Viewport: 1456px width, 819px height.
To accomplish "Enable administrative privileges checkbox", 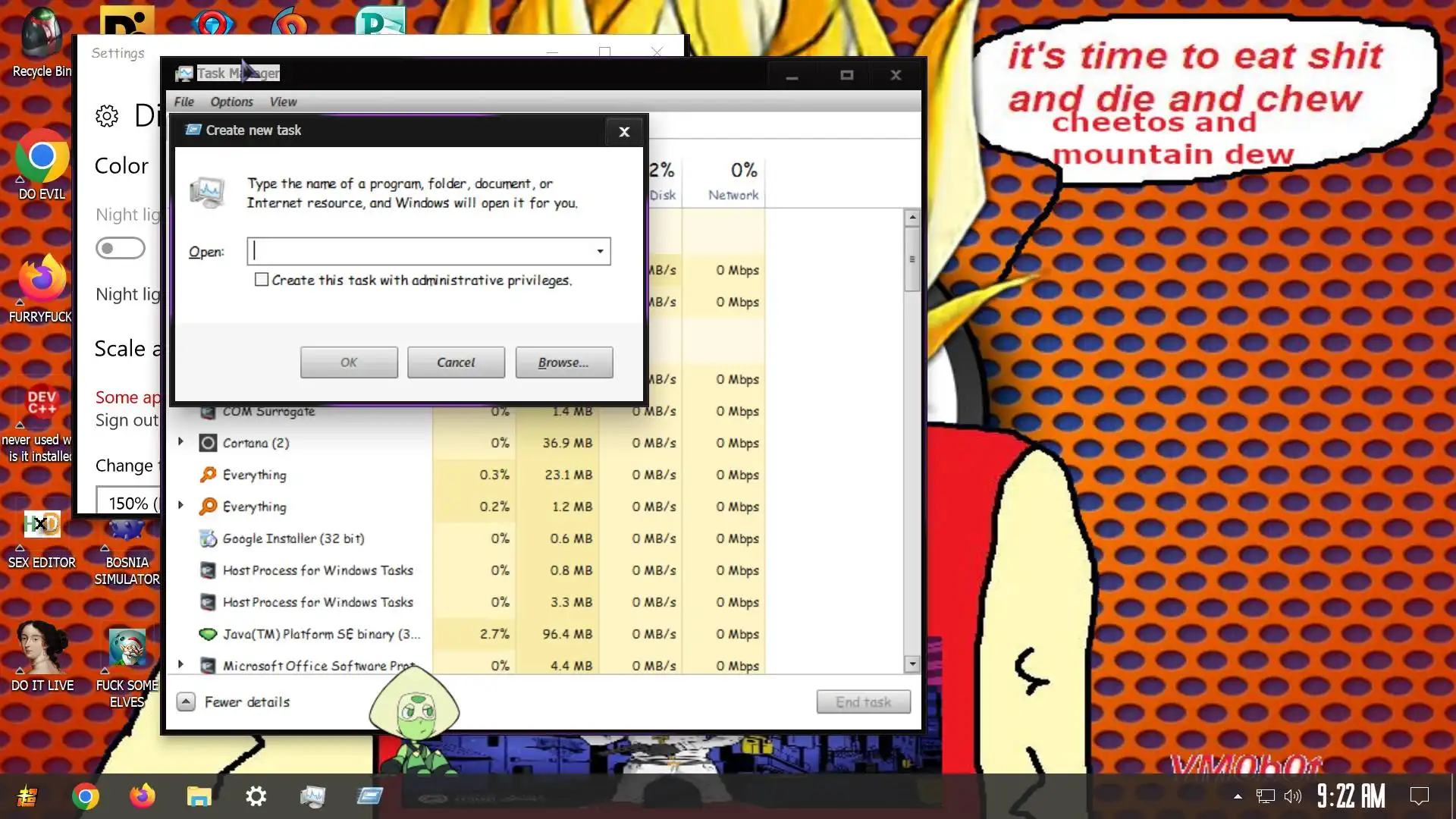I will click(x=262, y=280).
